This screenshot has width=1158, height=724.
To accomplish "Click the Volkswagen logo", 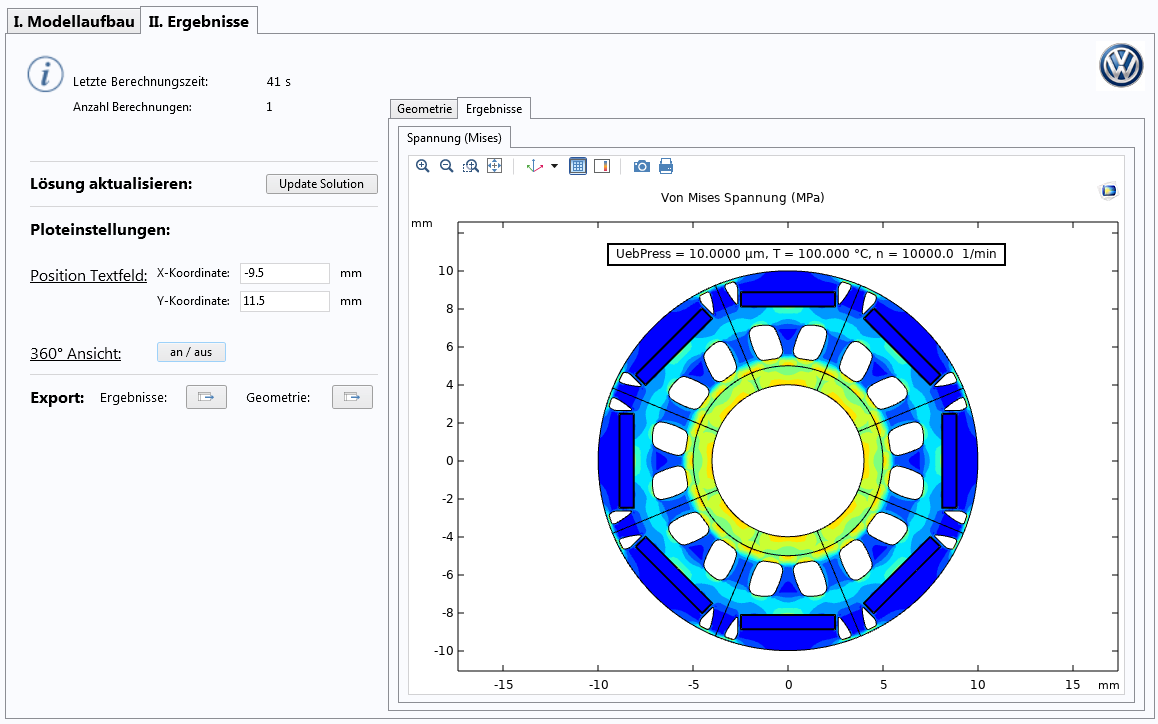I will 1120,67.
